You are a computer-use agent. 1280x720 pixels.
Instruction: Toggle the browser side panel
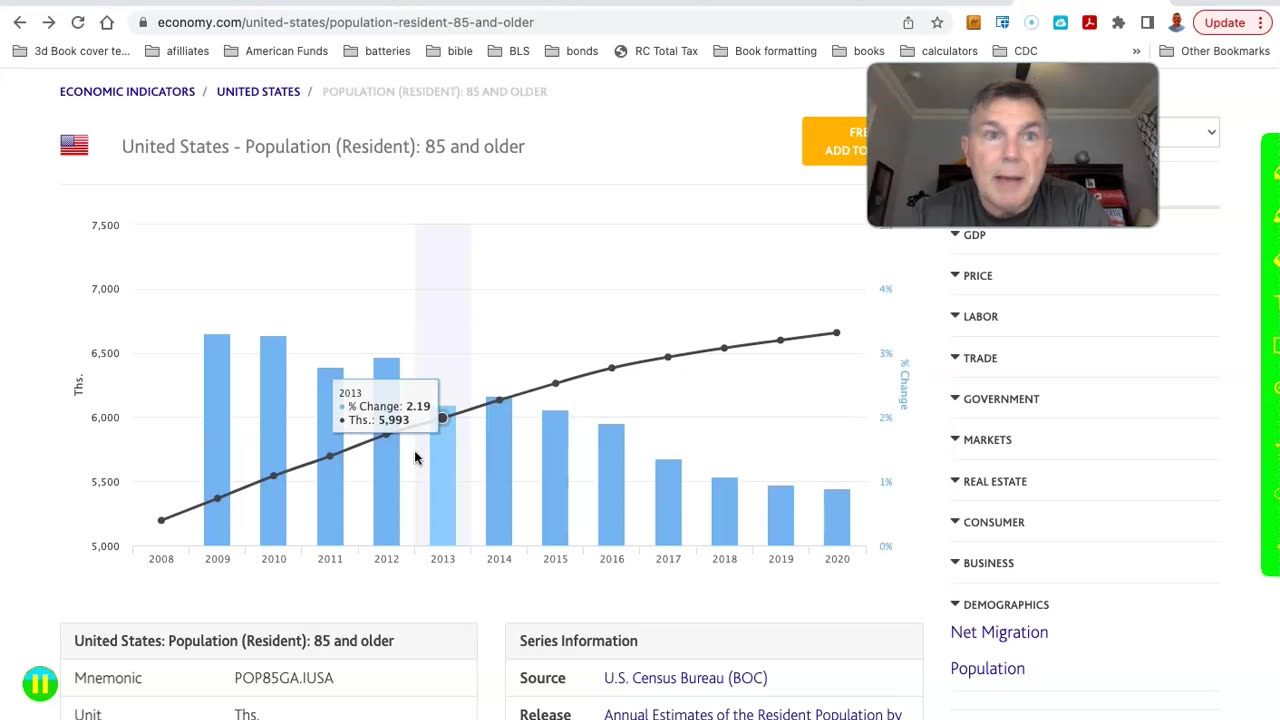[1147, 22]
